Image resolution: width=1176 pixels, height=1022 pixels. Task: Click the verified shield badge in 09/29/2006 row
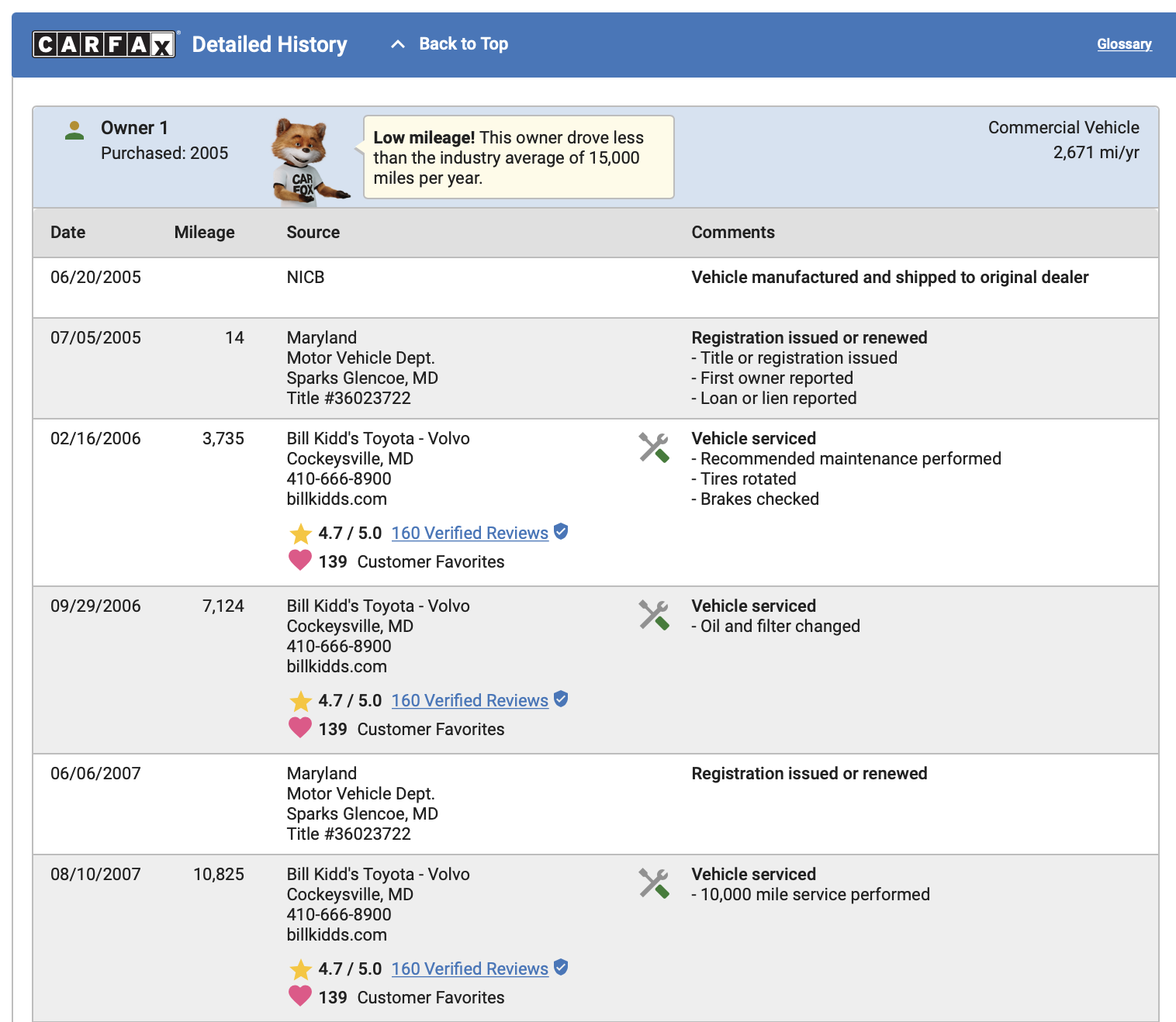561,699
